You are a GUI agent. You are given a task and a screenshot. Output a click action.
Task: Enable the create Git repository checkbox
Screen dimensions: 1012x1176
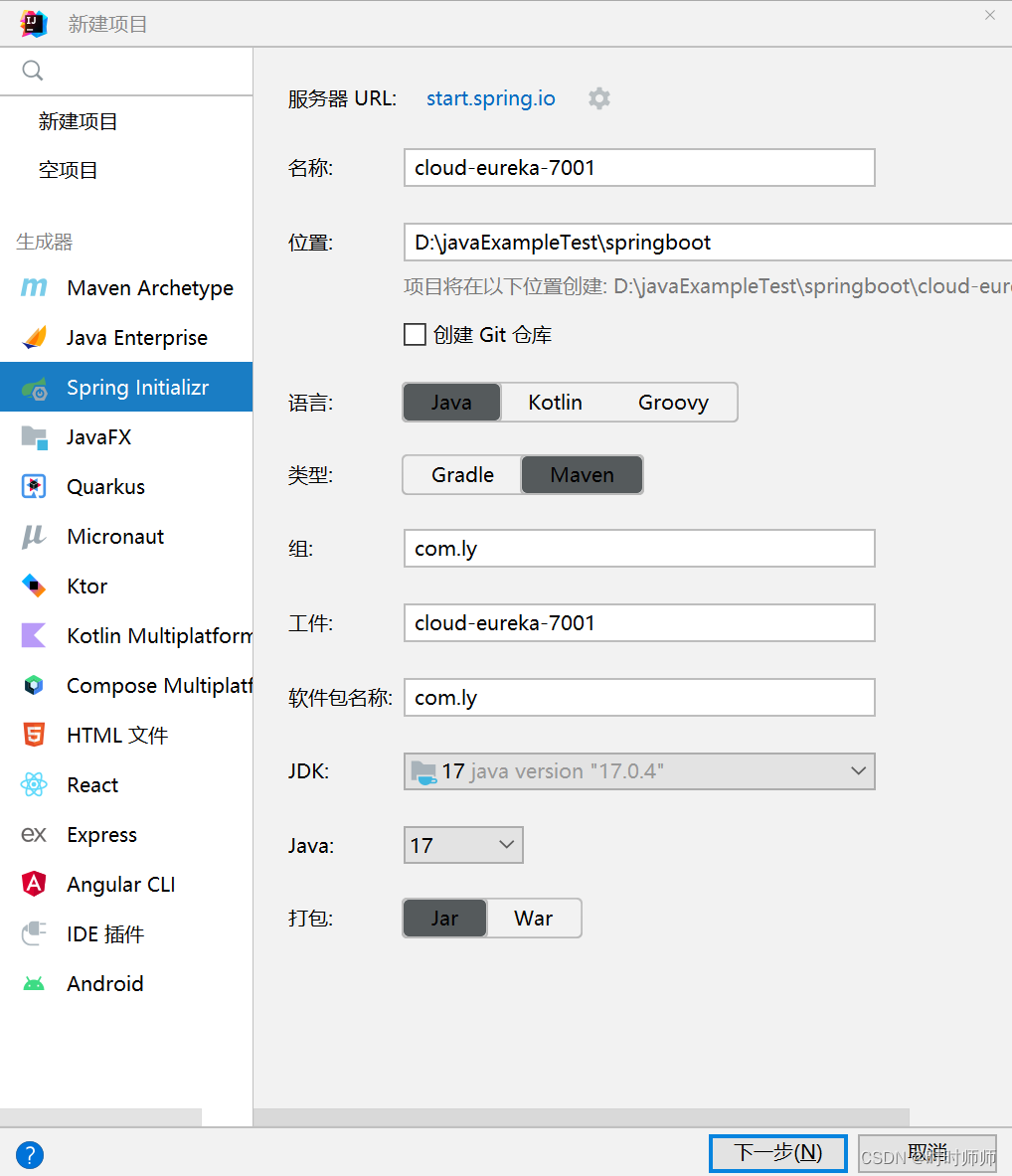coord(415,334)
